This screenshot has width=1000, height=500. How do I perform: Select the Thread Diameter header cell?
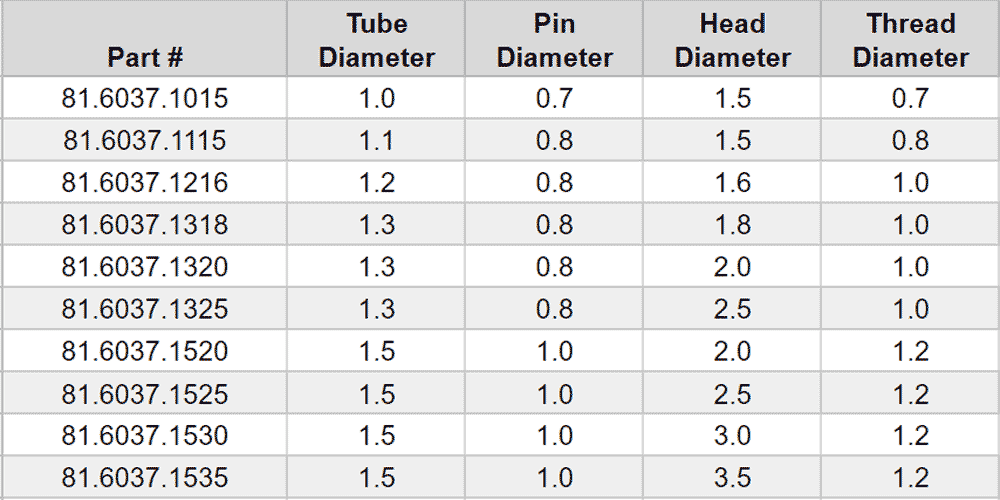910,39
